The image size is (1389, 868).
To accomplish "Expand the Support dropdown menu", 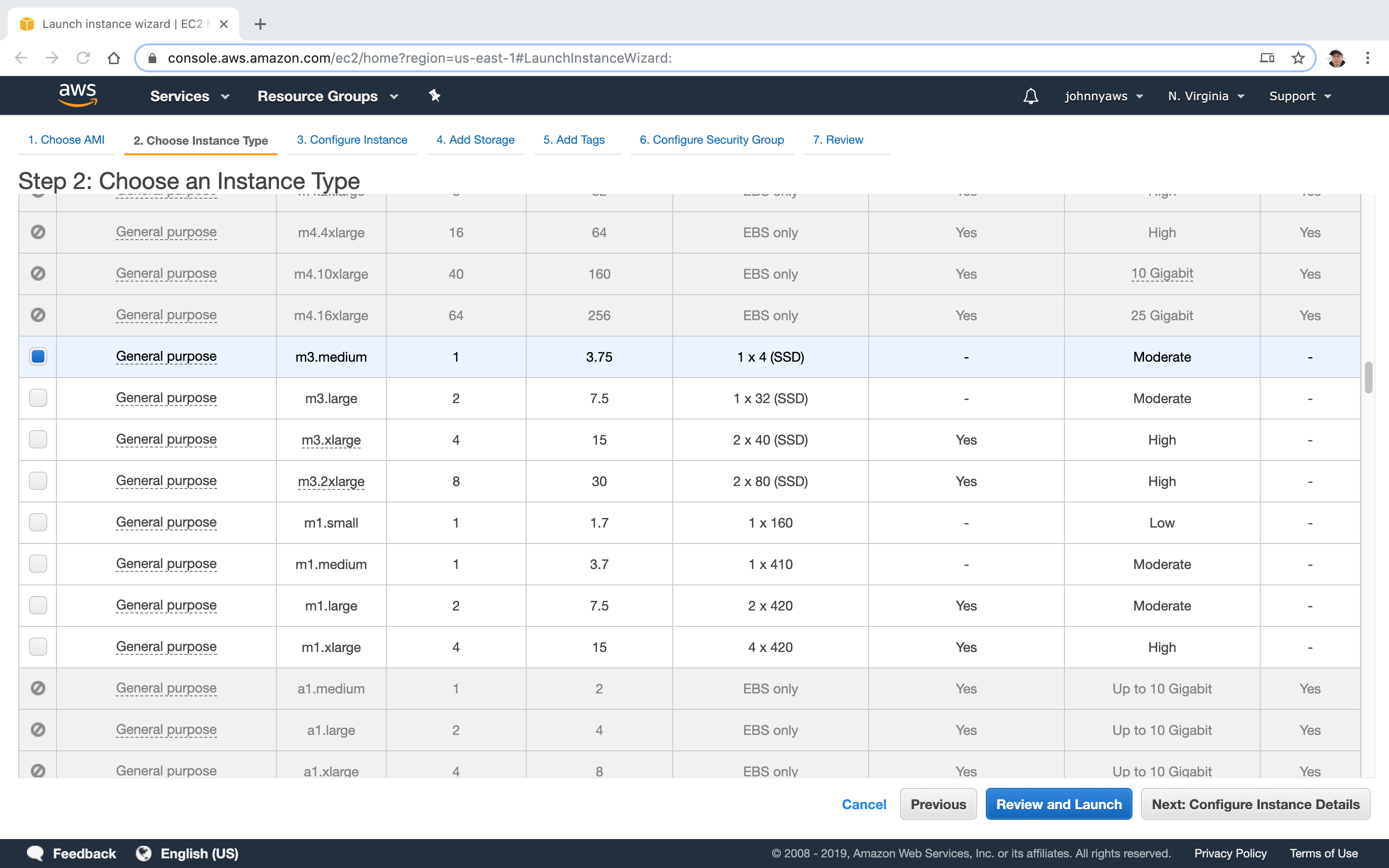I will coord(1299,96).
